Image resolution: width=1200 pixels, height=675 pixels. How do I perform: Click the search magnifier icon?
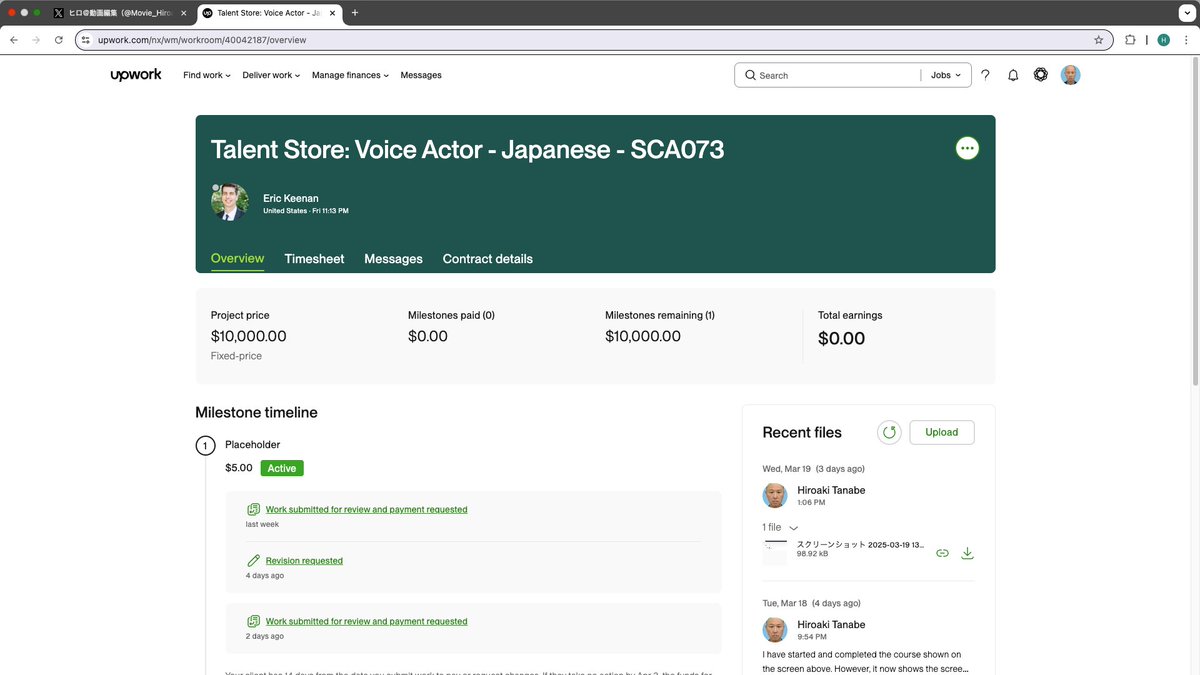click(750, 75)
